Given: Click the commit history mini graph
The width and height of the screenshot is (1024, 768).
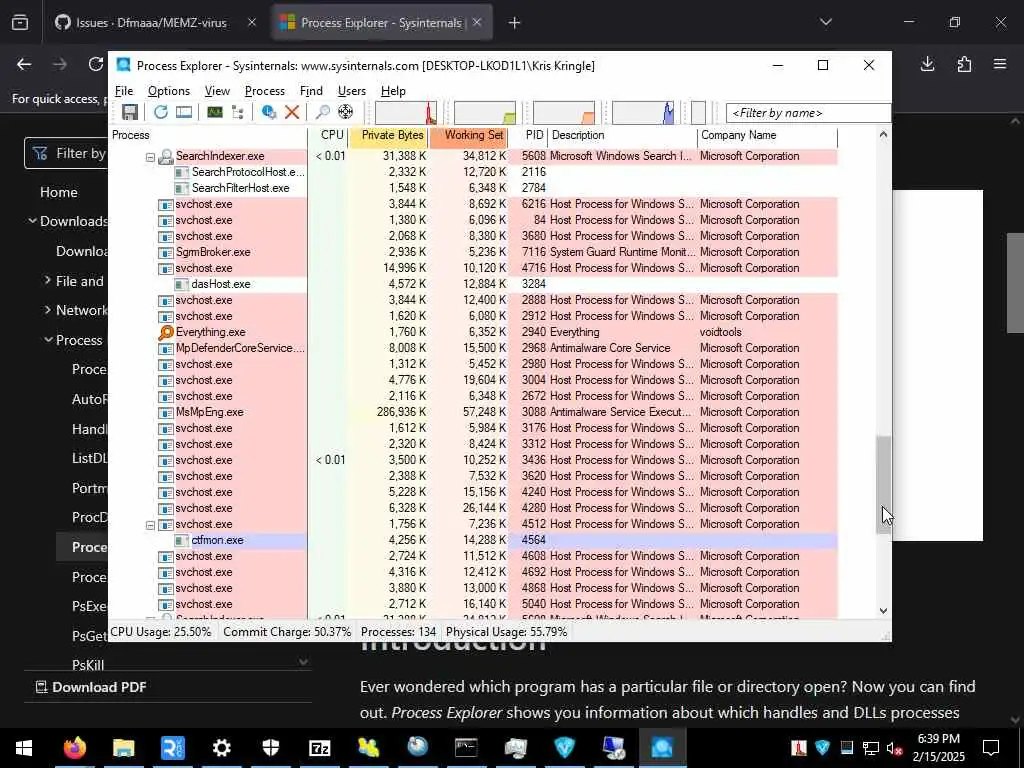Looking at the screenshot, I should 485,112.
